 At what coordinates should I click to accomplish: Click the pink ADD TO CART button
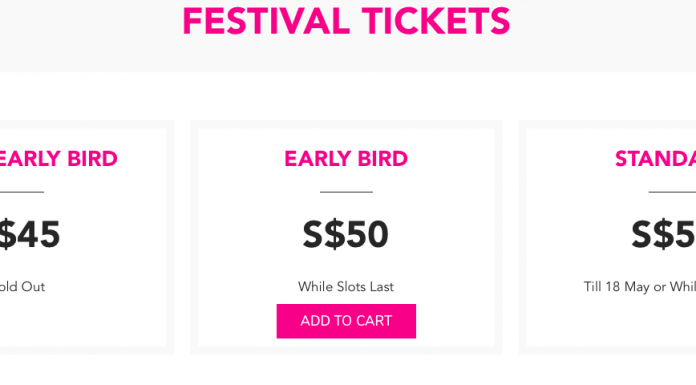tap(346, 321)
